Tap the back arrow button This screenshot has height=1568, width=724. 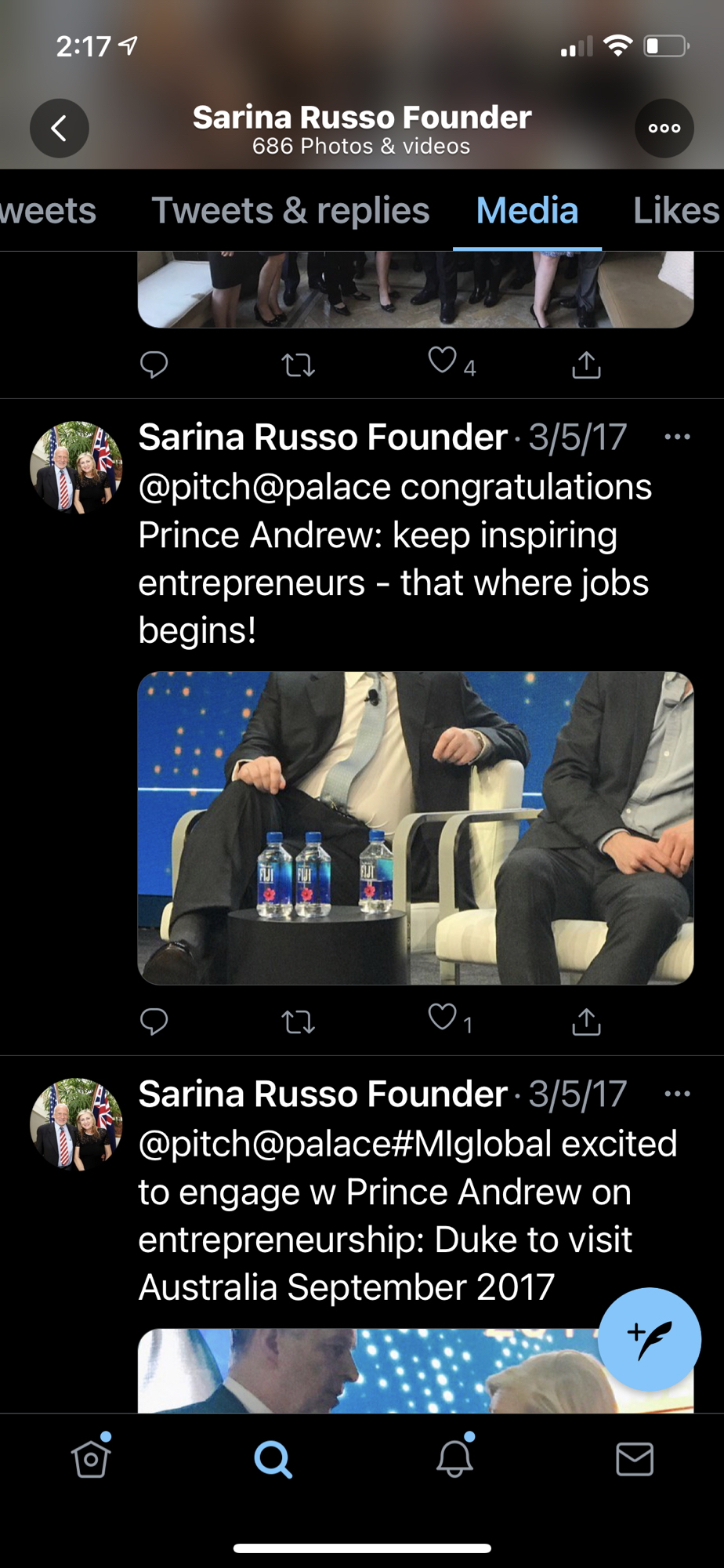[x=60, y=128]
